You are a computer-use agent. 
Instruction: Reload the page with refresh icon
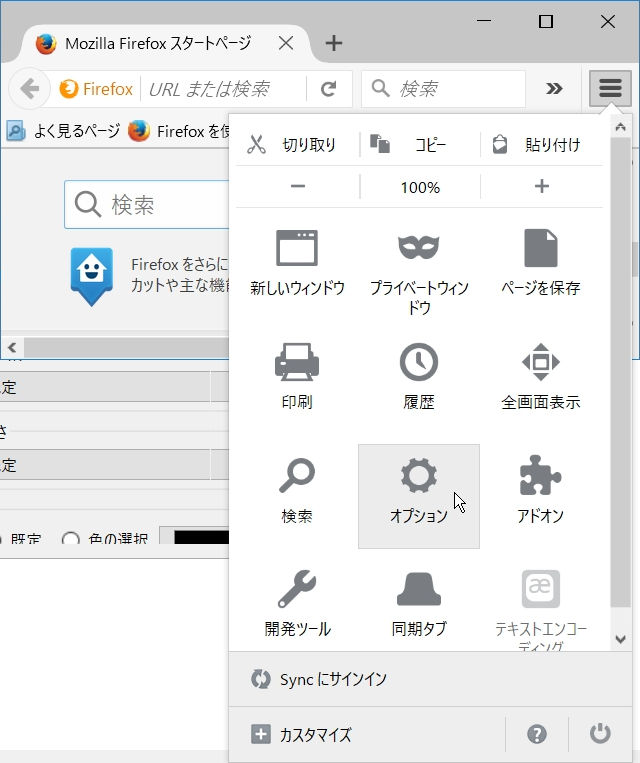pyautogui.click(x=329, y=89)
